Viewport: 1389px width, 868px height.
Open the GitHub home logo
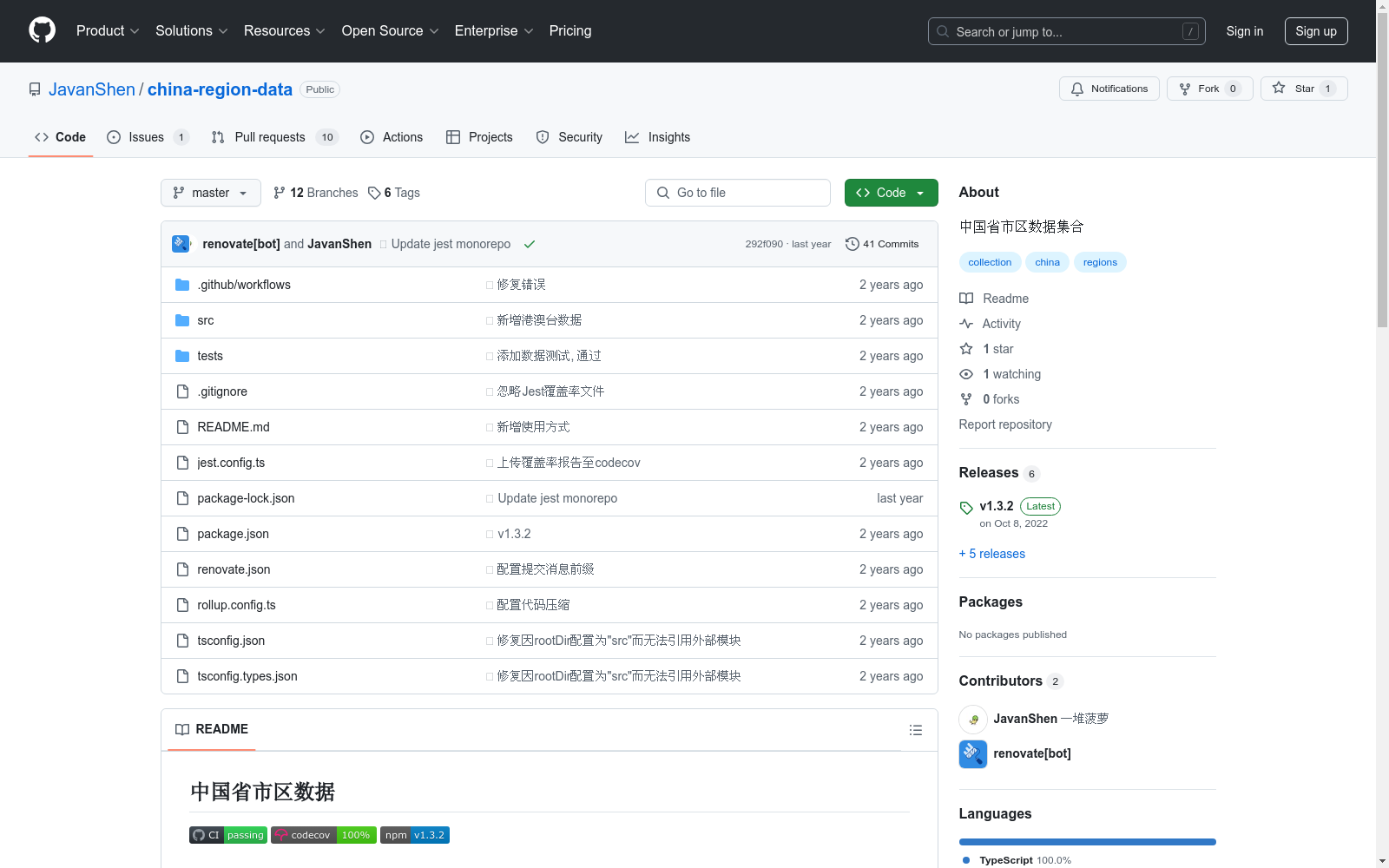click(42, 30)
